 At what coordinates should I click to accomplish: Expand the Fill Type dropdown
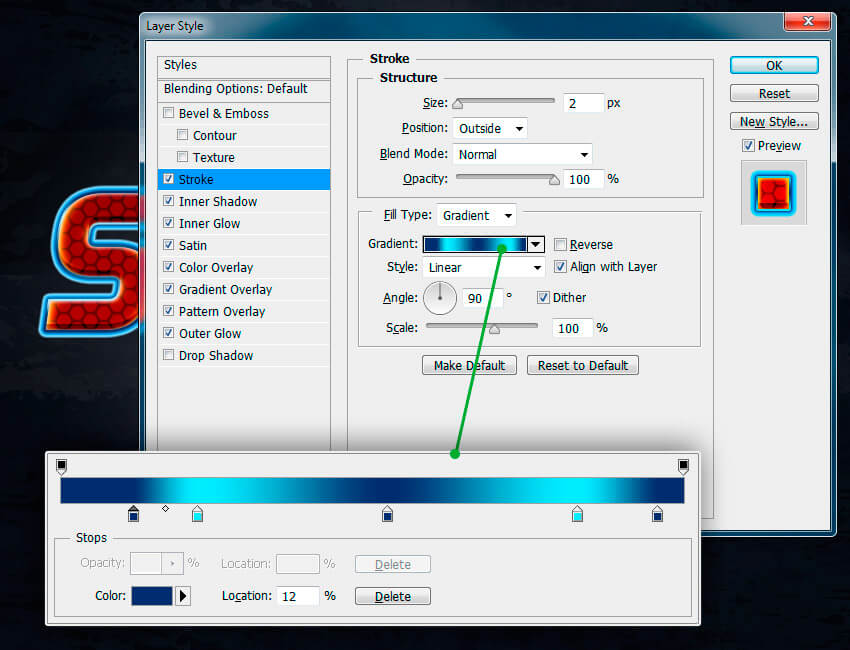[476, 215]
